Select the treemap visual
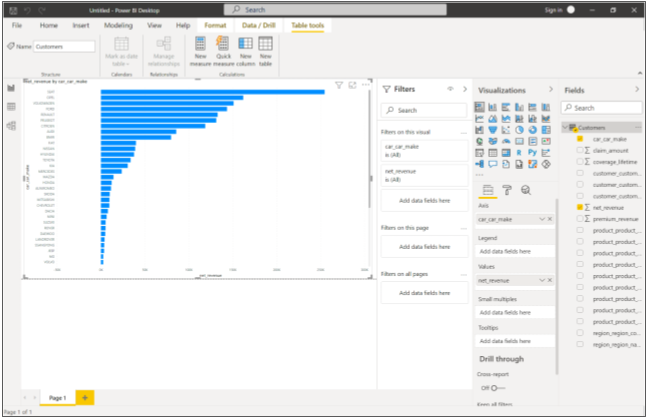The image size is (648, 419). [546, 130]
